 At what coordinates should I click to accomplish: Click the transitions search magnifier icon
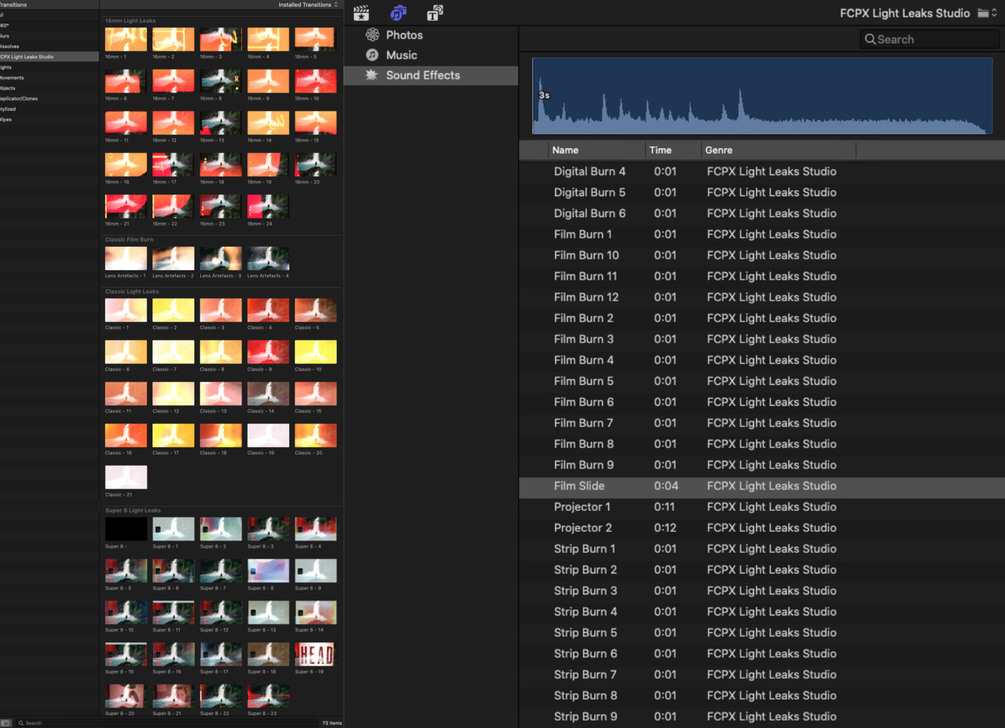pos(21,723)
